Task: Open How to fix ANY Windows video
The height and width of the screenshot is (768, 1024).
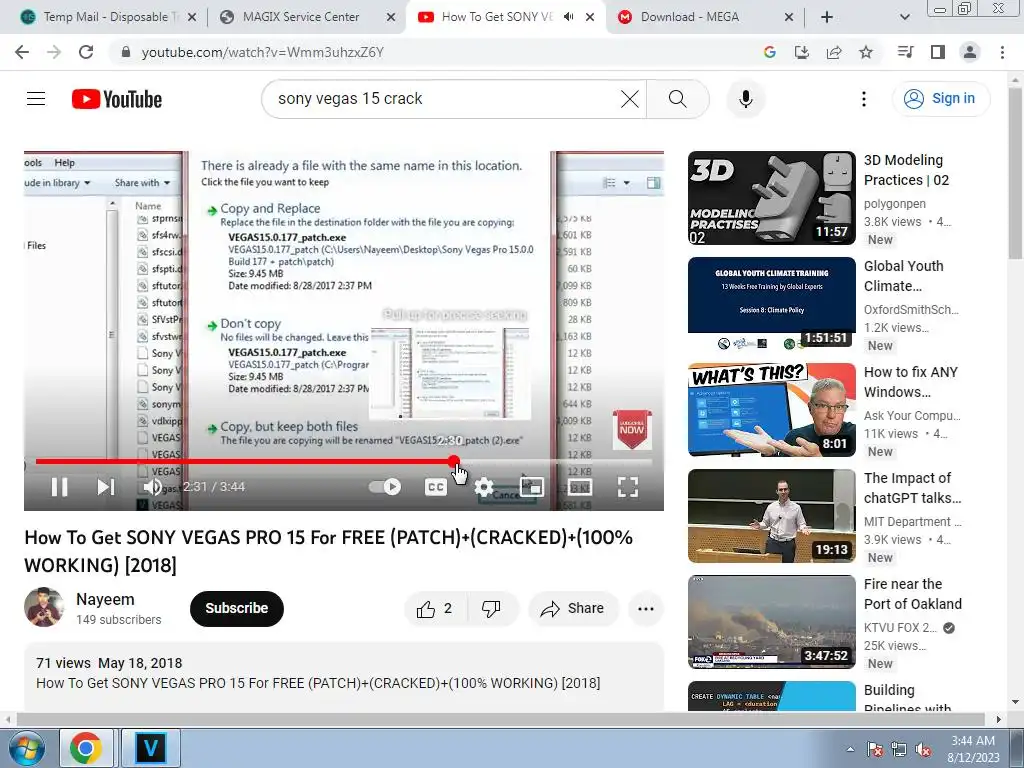Action: 771,409
